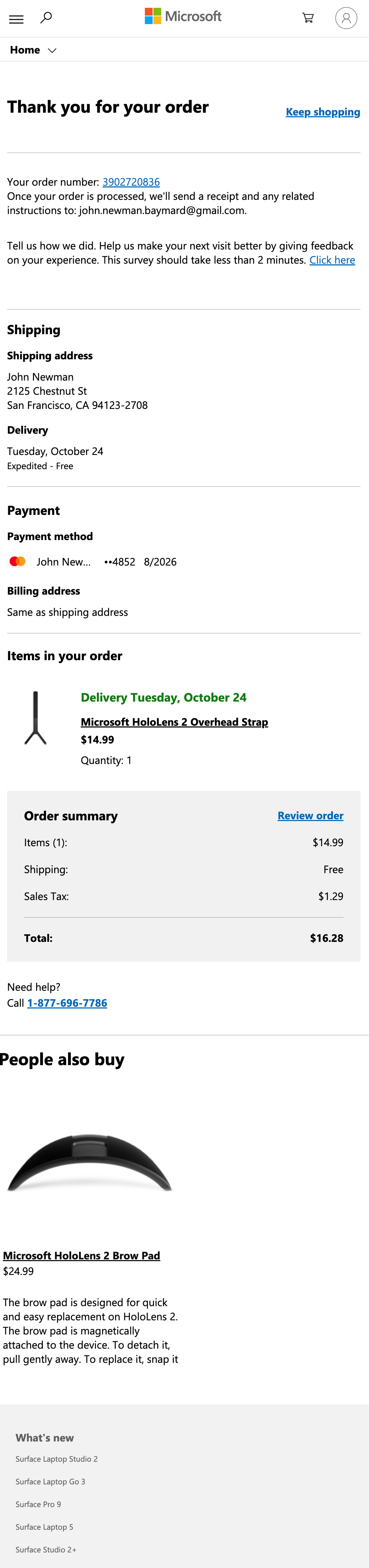
Task: Click the Home breadcrumb item
Action: click(x=24, y=50)
